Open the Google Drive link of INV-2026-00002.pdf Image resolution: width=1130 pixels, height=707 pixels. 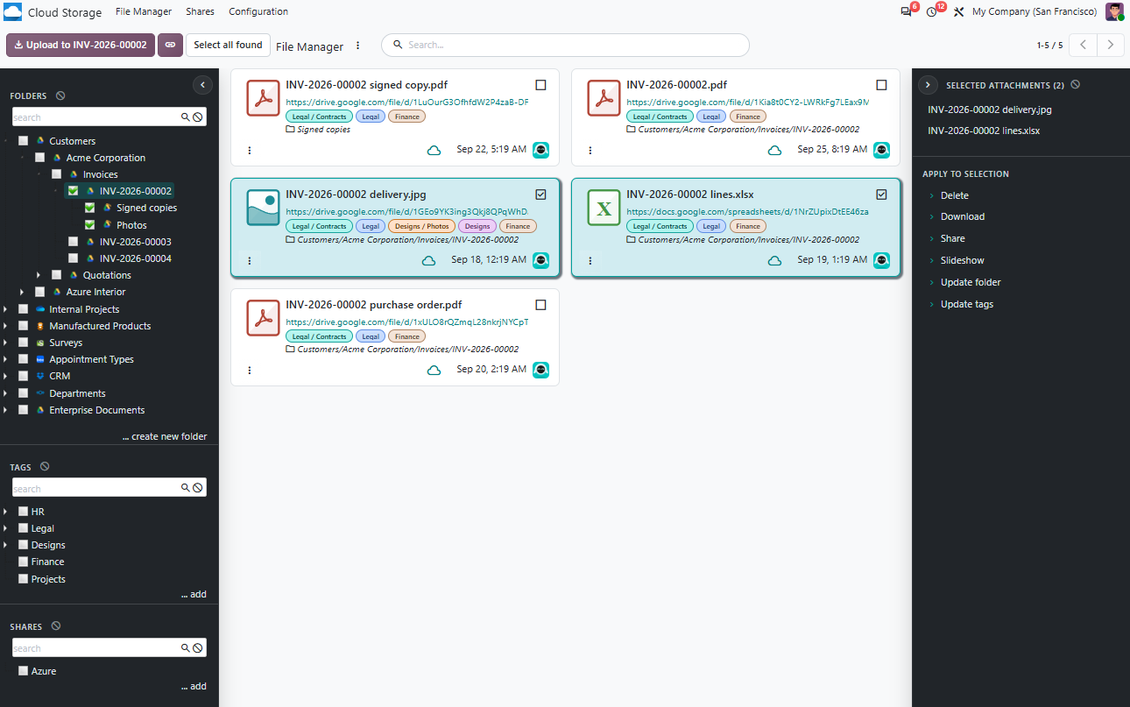coord(747,102)
